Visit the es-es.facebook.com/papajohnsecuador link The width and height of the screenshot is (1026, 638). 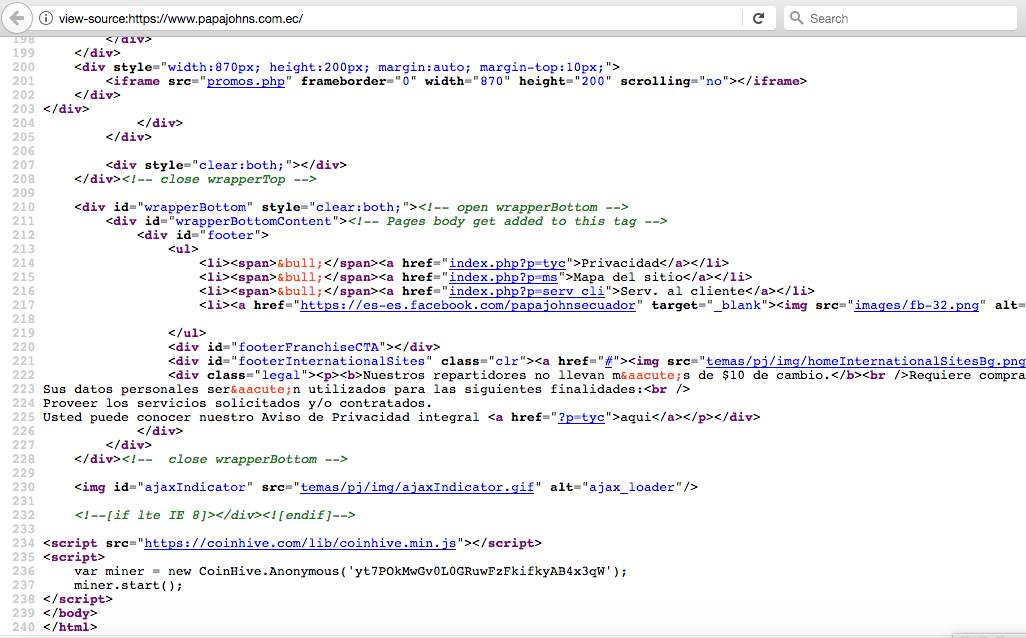pyautogui.click(x=468, y=305)
